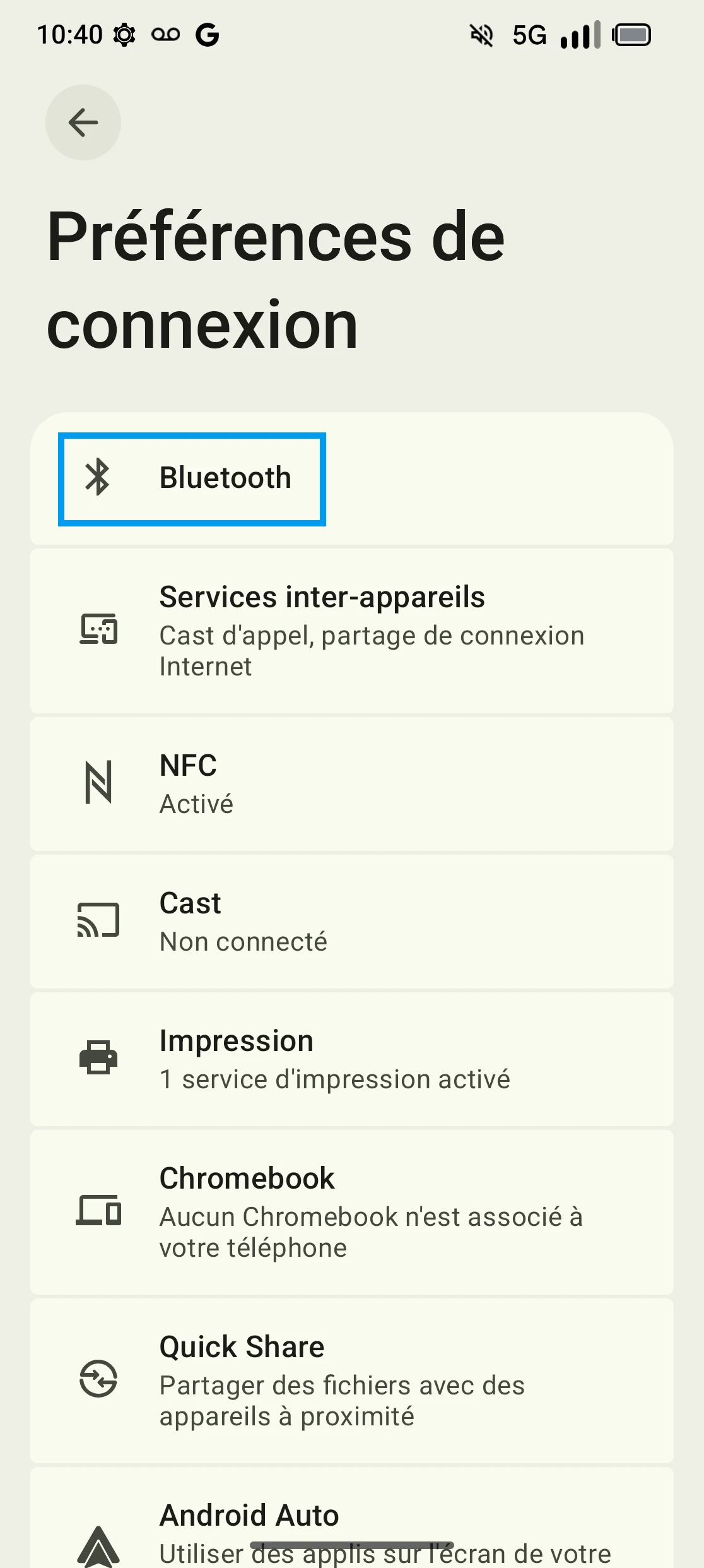
Task: Select the Chromebook title entry
Action: [247, 1179]
